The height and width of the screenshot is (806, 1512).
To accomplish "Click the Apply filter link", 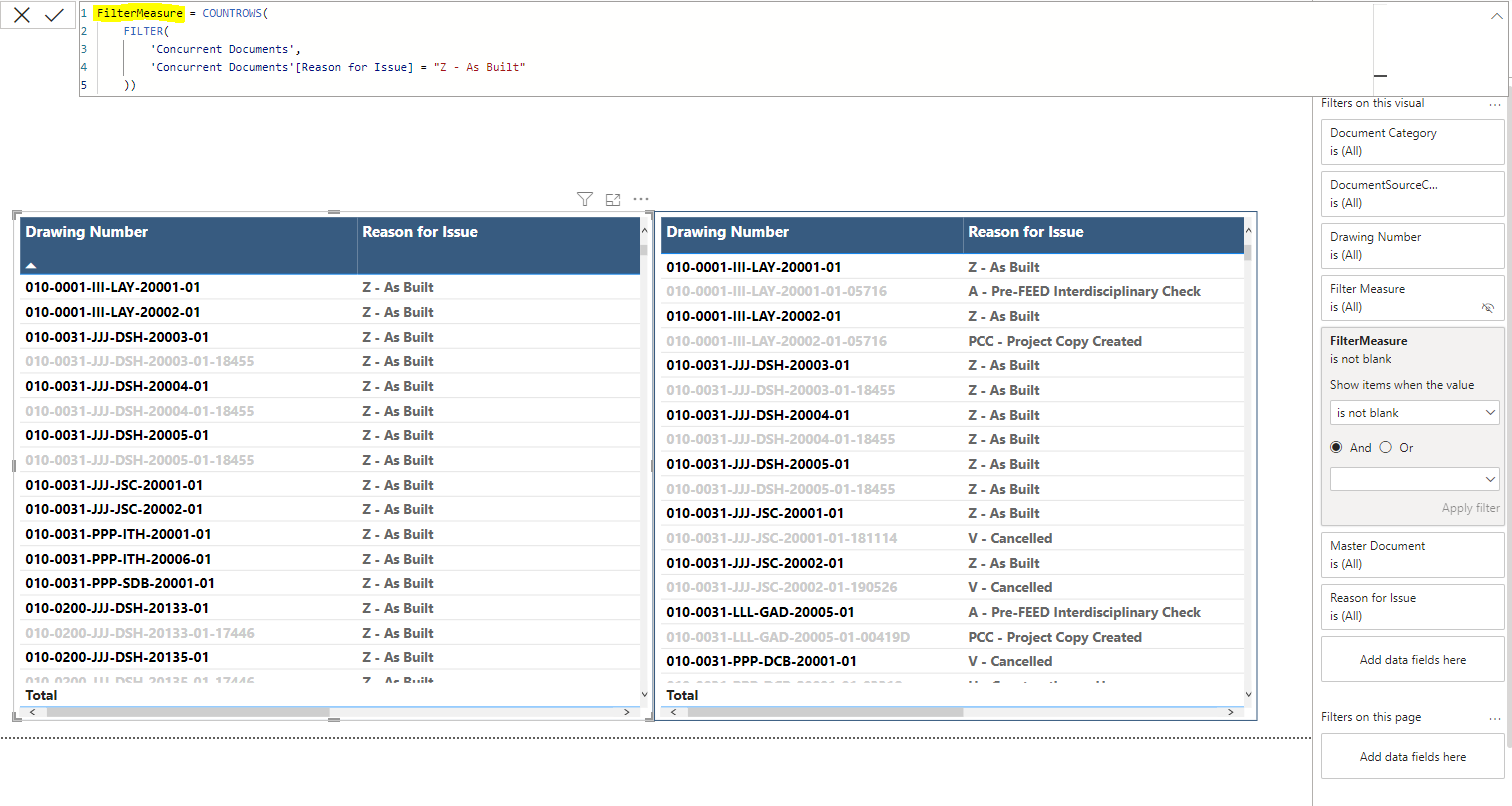I will point(1470,508).
